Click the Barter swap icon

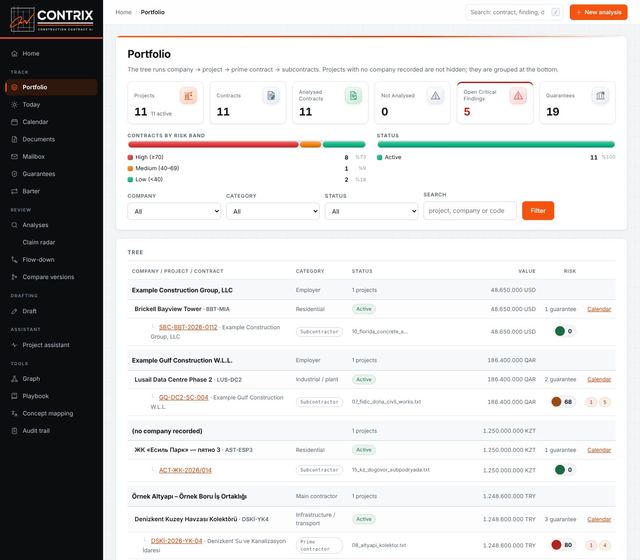(14, 191)
